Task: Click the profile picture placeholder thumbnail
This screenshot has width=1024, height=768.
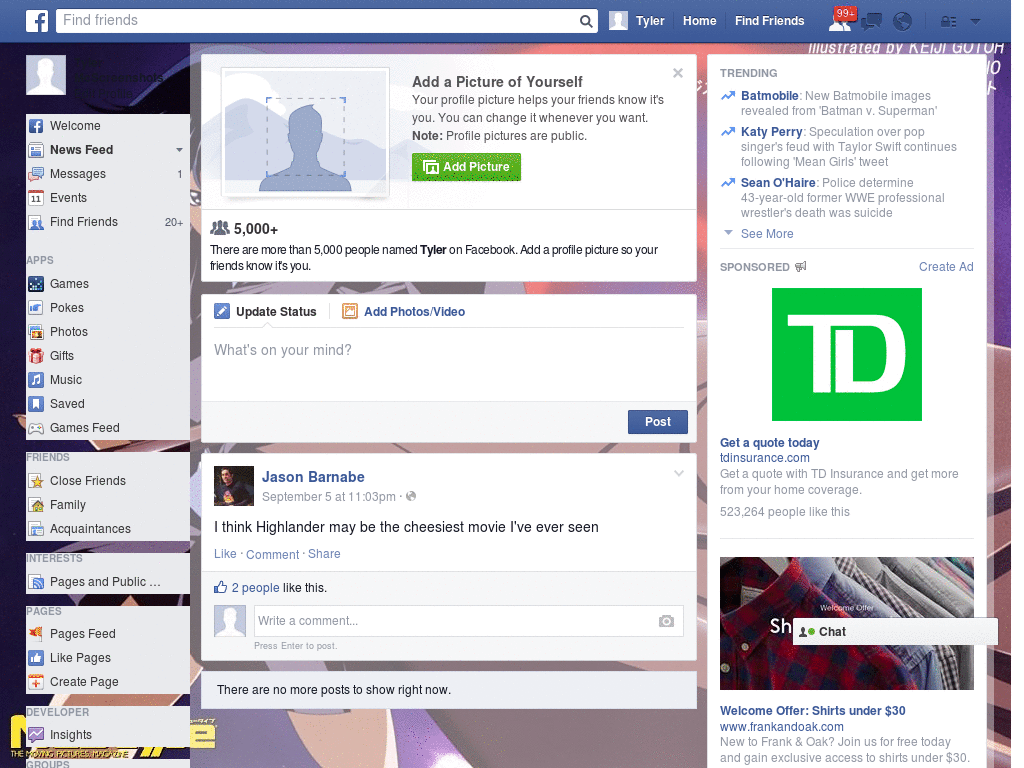Action: (46, 75)
